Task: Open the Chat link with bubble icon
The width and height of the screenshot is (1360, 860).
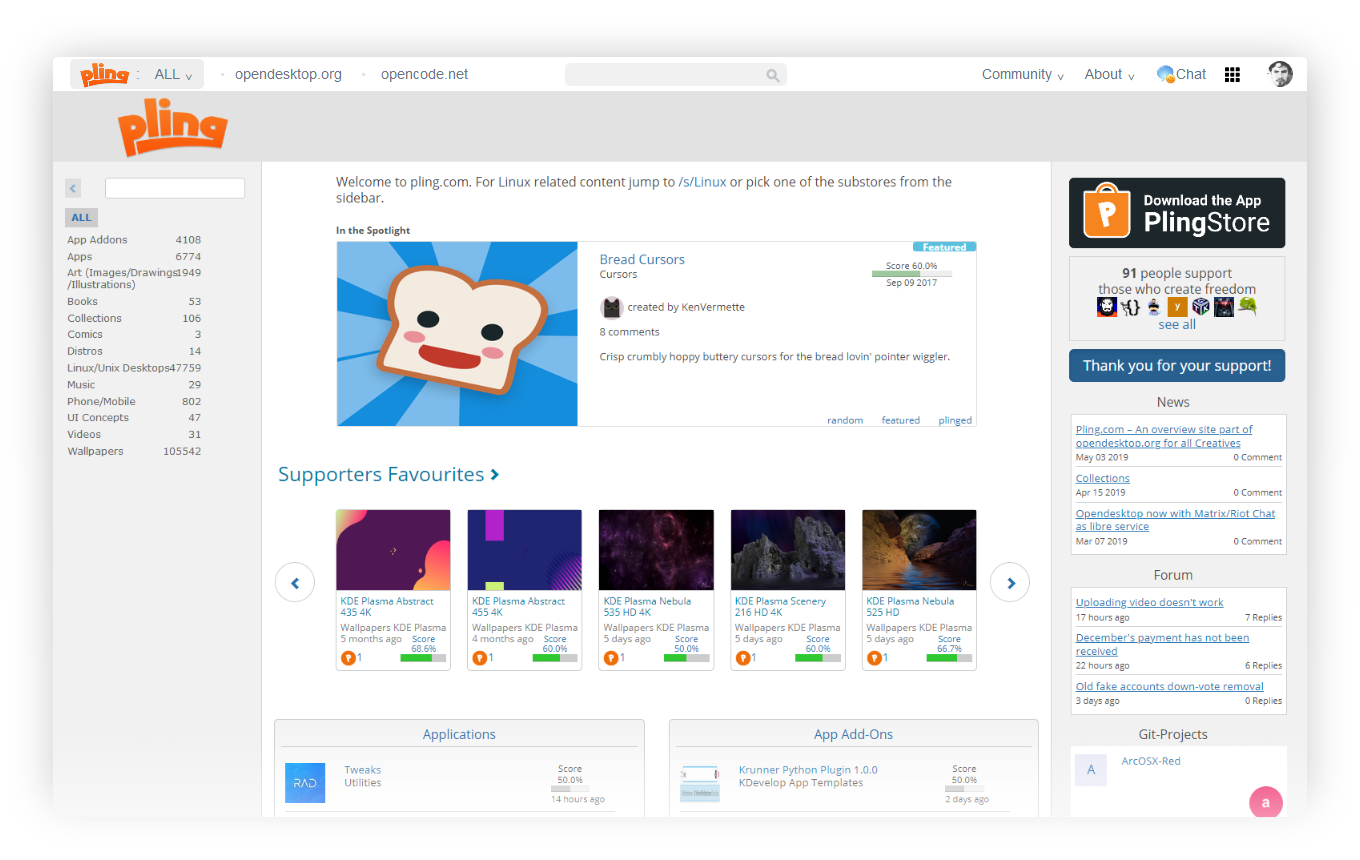Action: pos(1181,74)
